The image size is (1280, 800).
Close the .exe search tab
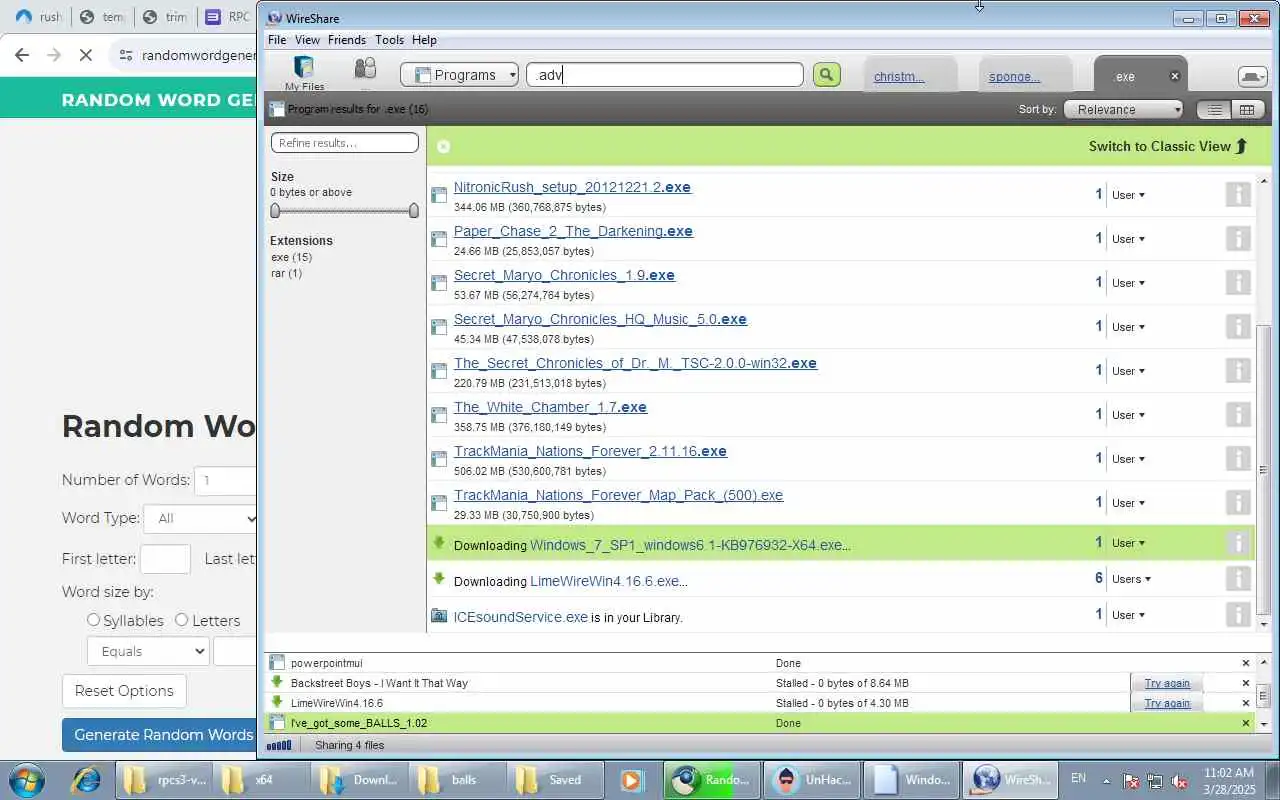pyautogui.click(x=1175, y=76)
